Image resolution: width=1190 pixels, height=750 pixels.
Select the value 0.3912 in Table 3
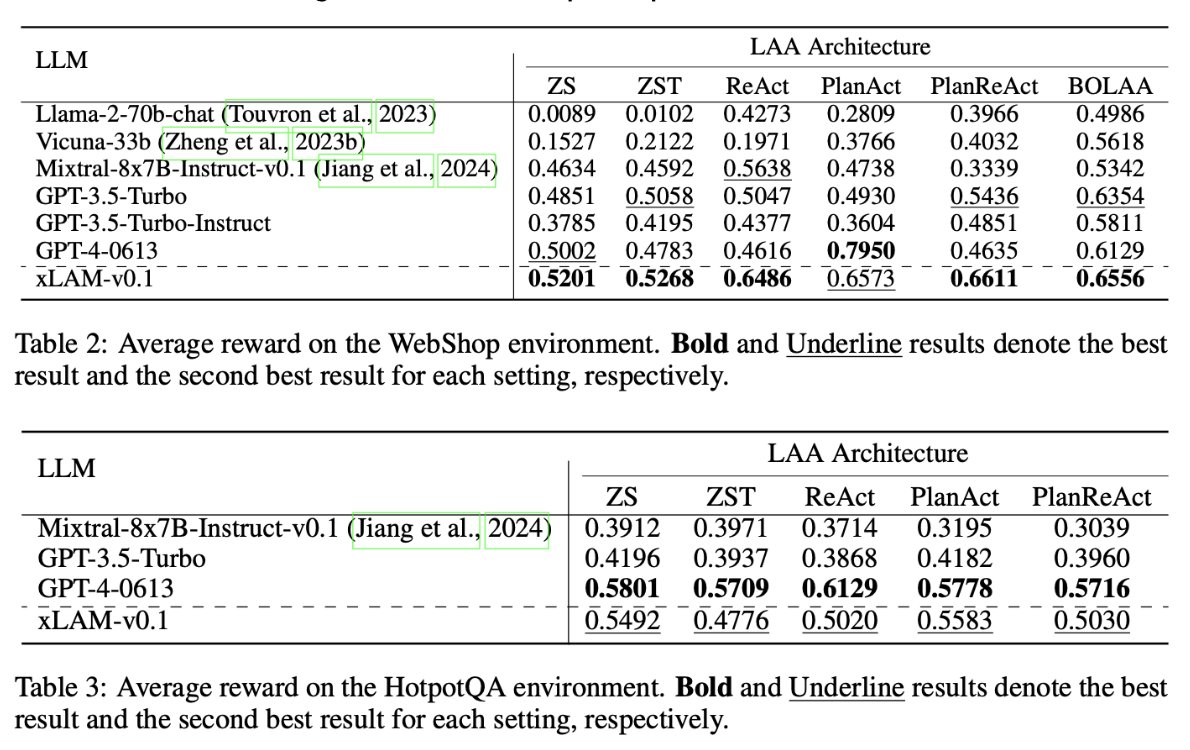pyautogui.click(x=622, y=528)
